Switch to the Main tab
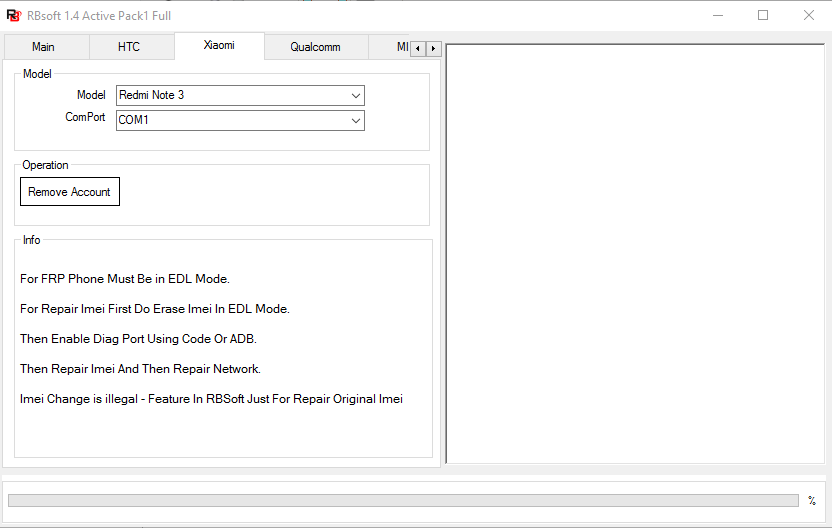The width and height of the screenshot is (832, 528). [x=44, y=47]
